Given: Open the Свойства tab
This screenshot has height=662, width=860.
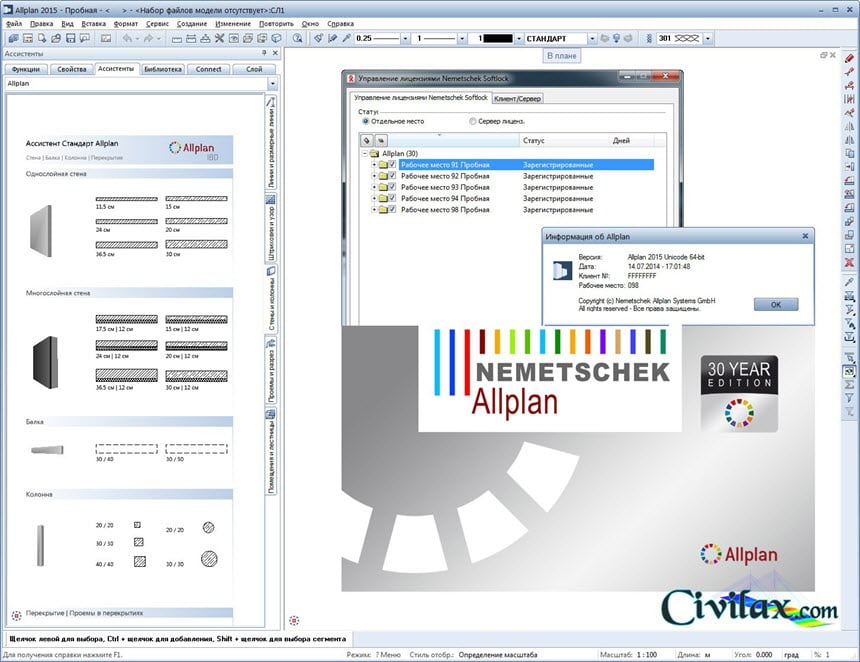Looking at the screenshot, I should [x=72, y=69].
